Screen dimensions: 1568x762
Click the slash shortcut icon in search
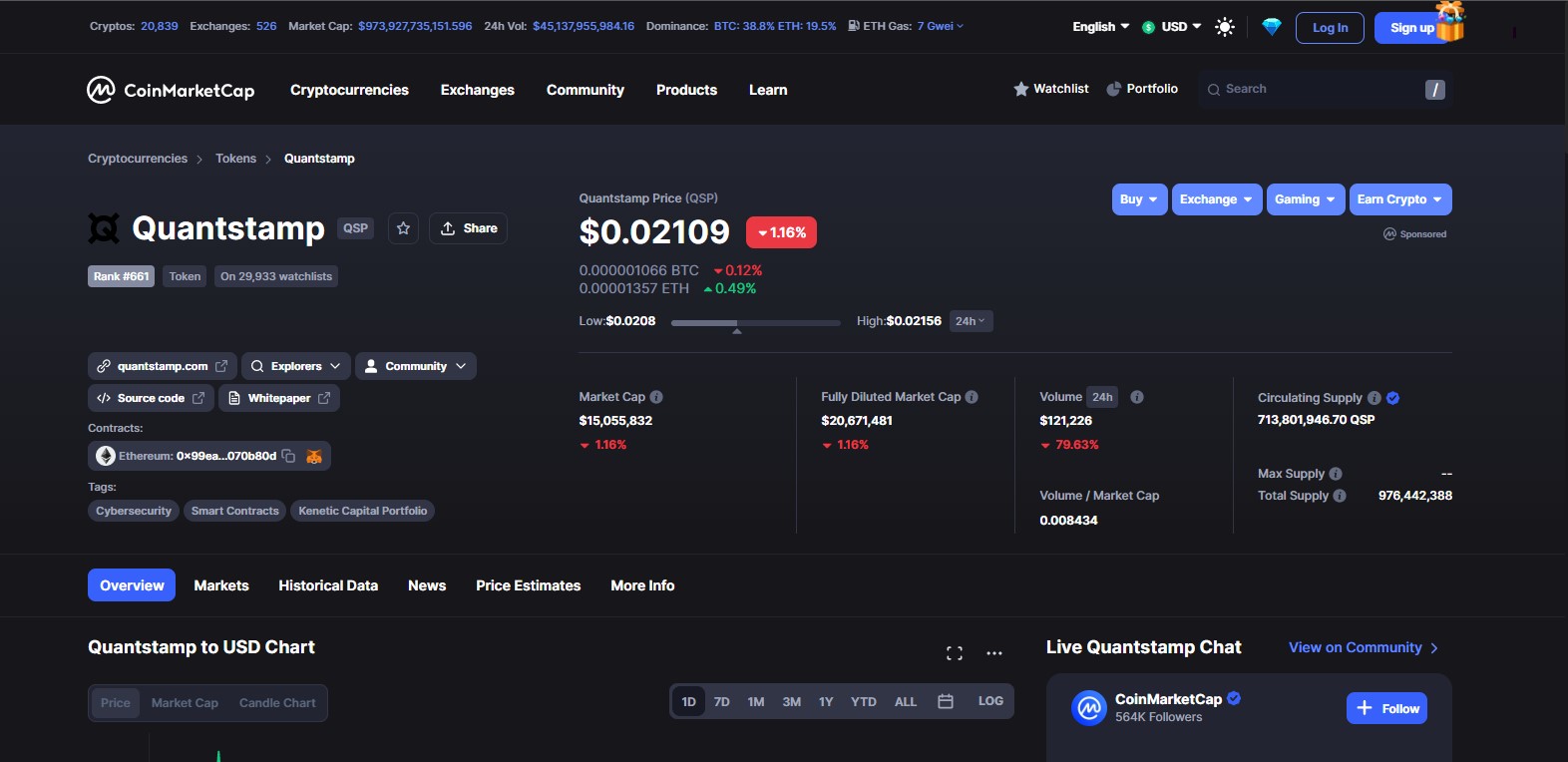(x=1435, y=90)
